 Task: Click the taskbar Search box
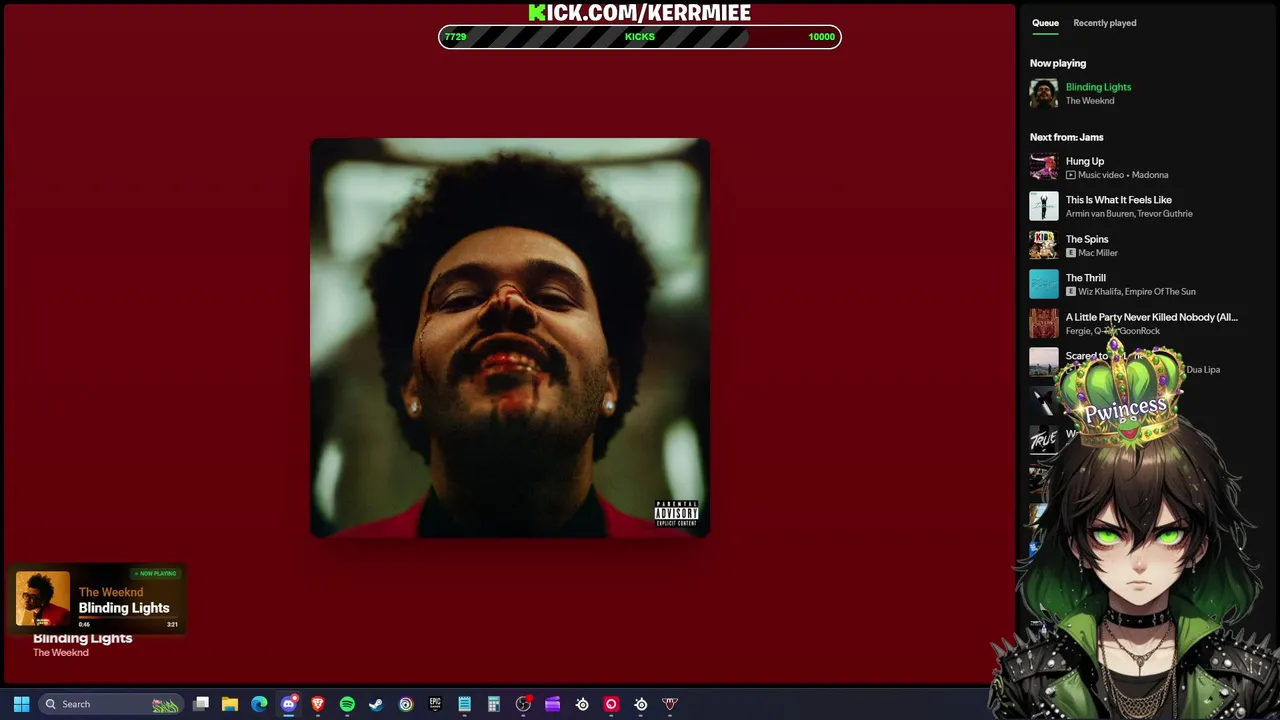[112, 704]
